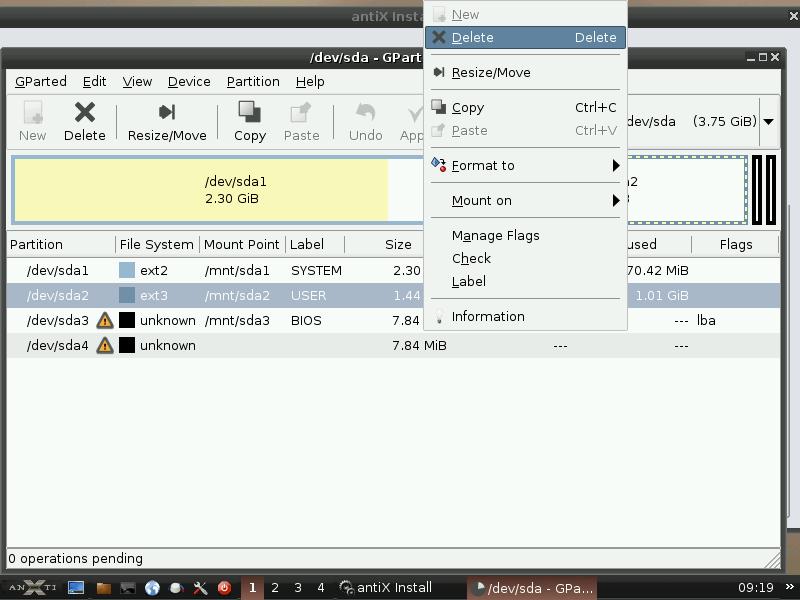Open the device selector dropdown arrow
Viewport: 800px width, 600px height.
(x=768, y=121)
